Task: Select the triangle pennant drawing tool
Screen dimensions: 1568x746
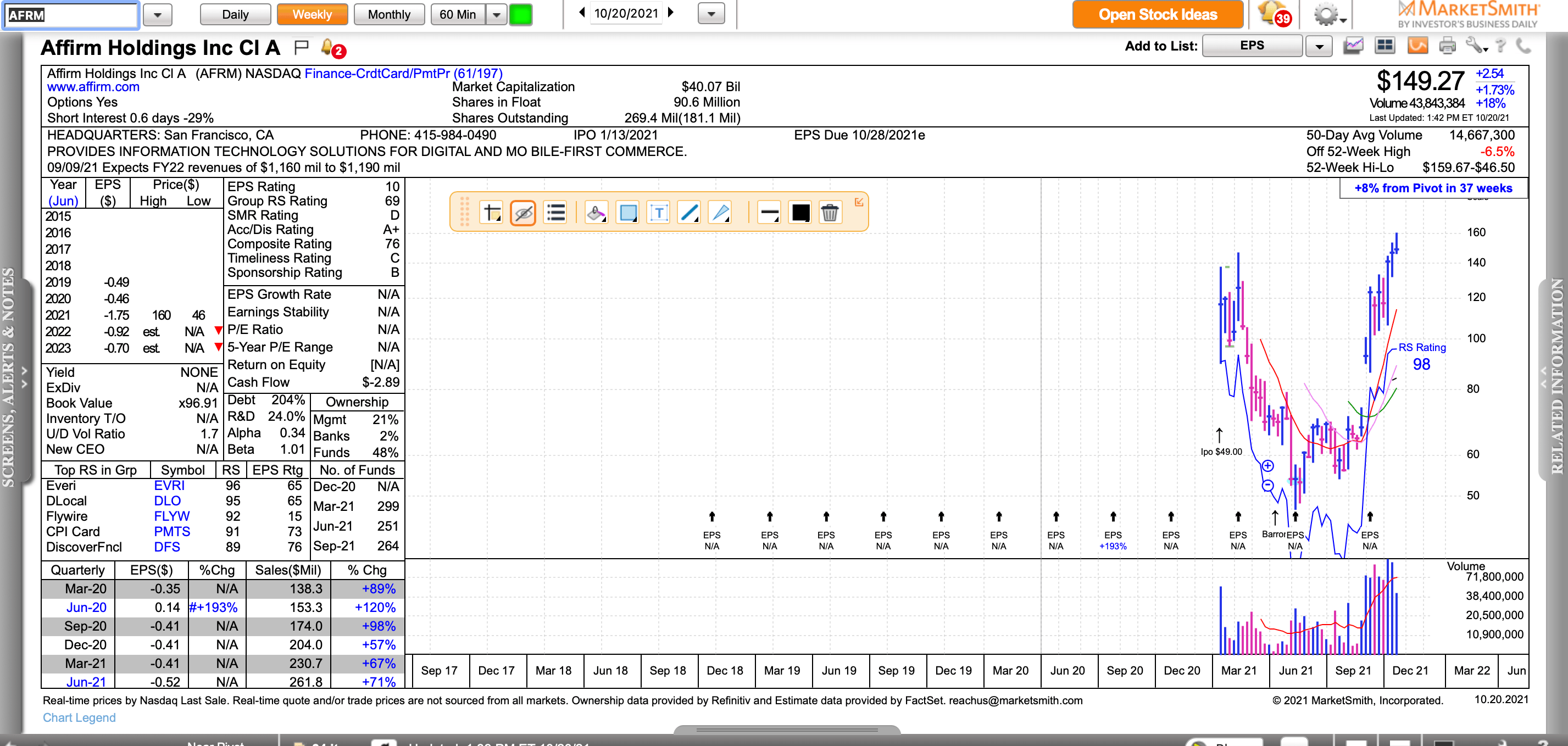Action: [721, 213]
